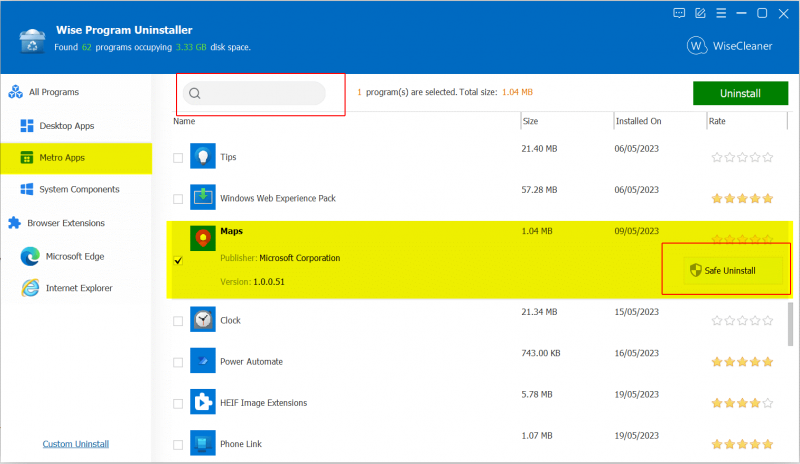Image resolution: width=800 pixels, height=464 pixels.
Task: Adjust Phone Link star rating
Action: tap(742, 444)
